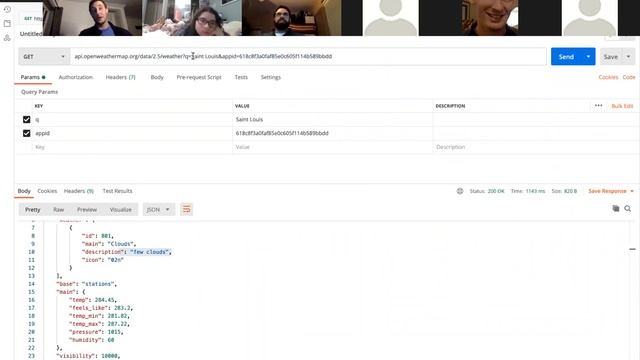Select the Pretty view button

[x=33, y=209]
